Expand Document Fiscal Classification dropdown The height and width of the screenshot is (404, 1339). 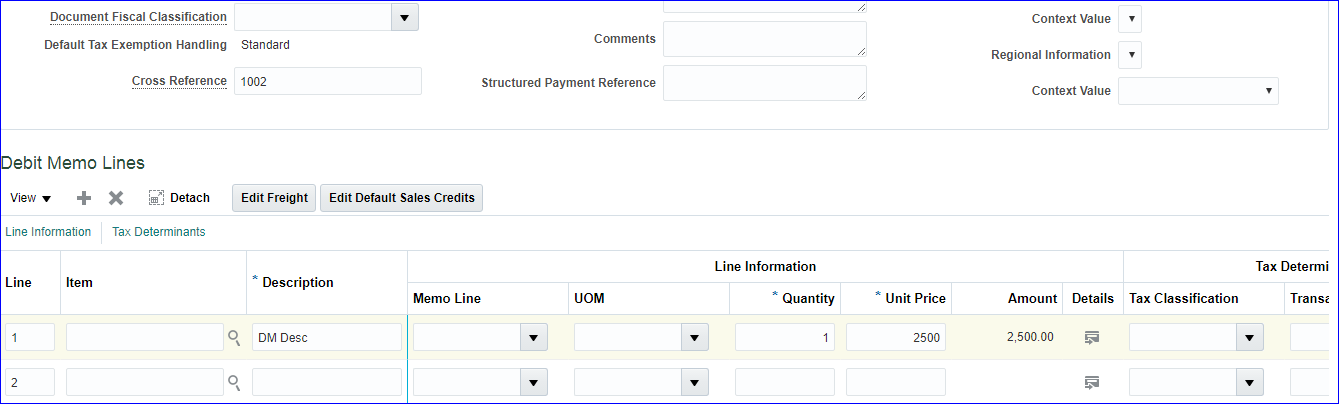click(404, 17)
